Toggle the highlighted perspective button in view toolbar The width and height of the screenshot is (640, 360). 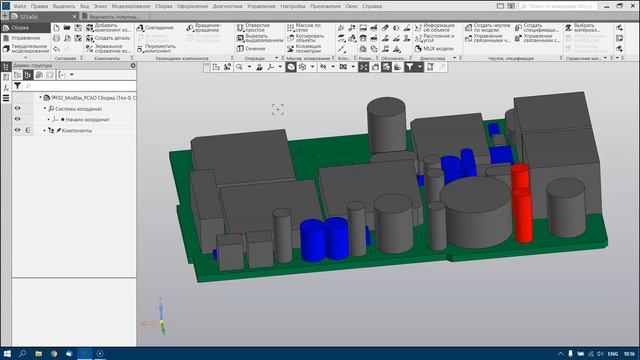point(386,67)
